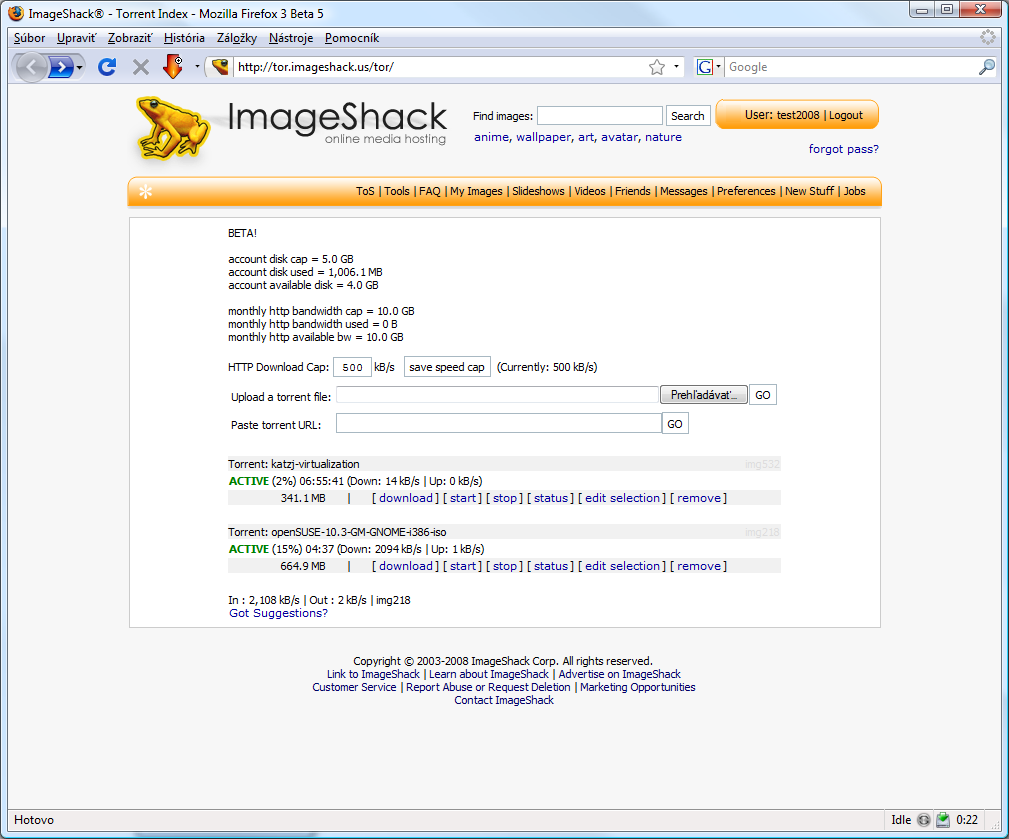Click GO next to Paste torrent URL

pos(675,424)
